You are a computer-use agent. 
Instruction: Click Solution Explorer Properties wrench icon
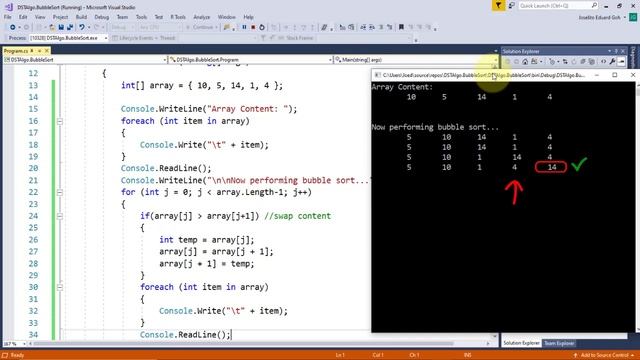pyautogui.click(x=612, y=62)
